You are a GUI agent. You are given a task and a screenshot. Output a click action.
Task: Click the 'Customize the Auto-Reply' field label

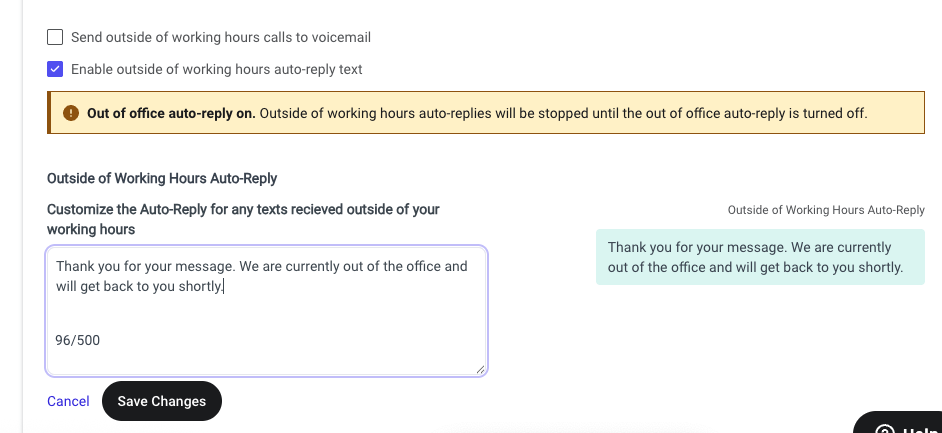click(243, 219)
